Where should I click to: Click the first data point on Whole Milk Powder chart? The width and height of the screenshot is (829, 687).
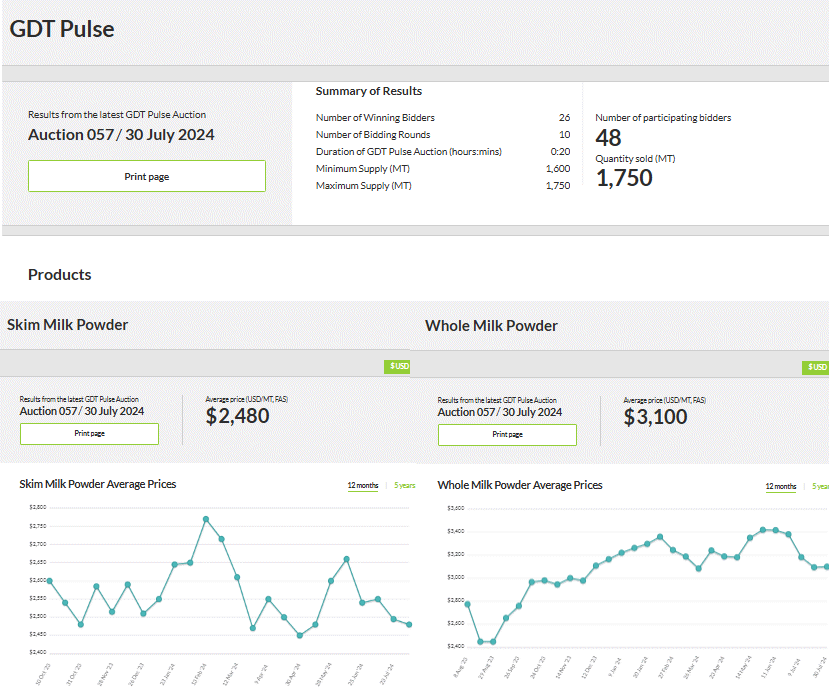467,604
